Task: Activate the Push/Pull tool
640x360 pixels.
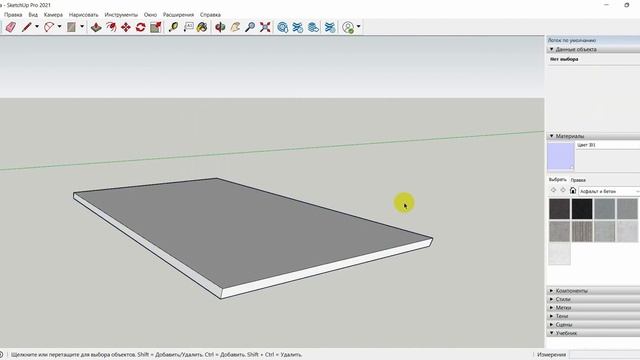Action: [x=96, y=27]
